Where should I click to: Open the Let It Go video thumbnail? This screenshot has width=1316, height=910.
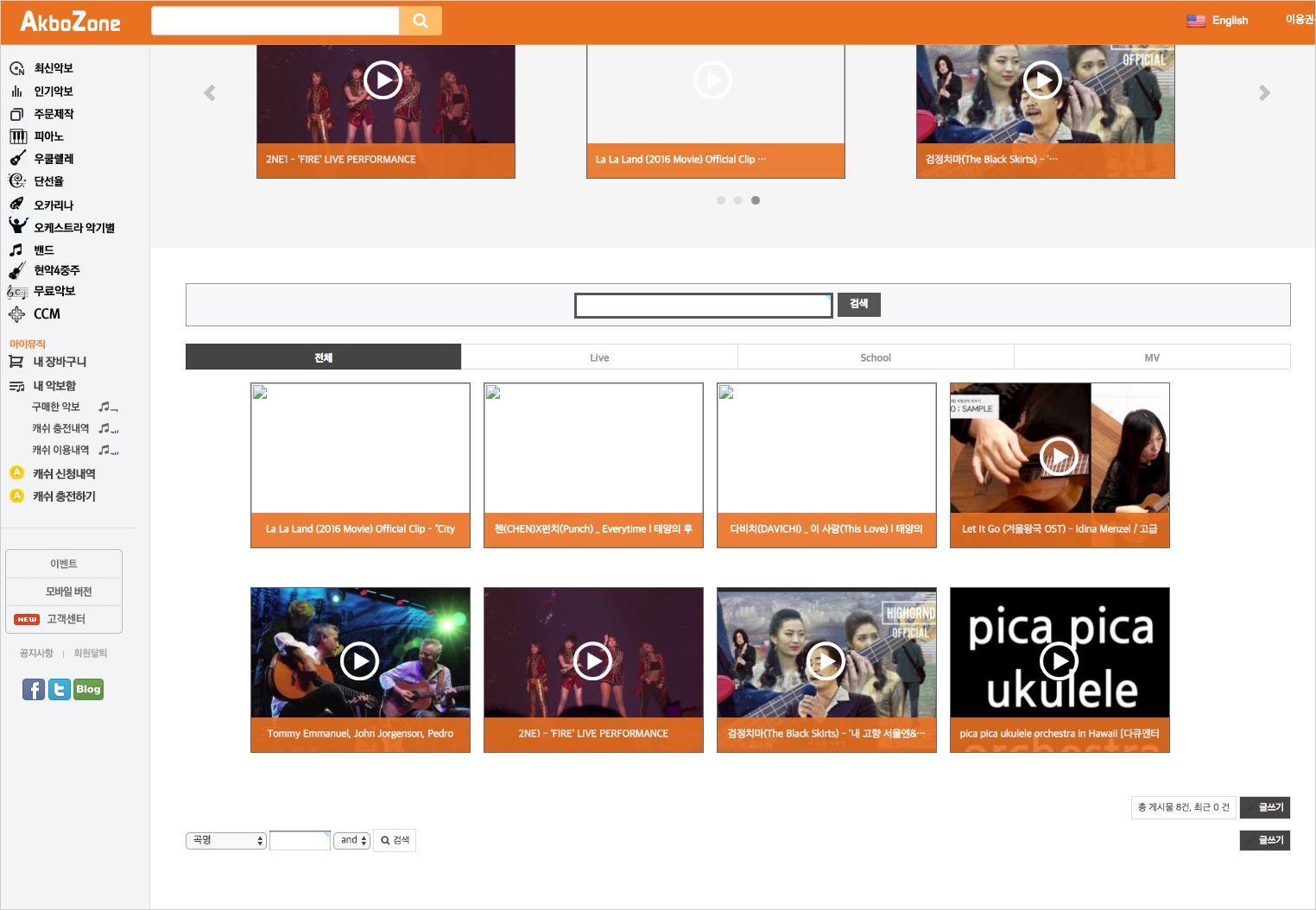pos(1060,465)
